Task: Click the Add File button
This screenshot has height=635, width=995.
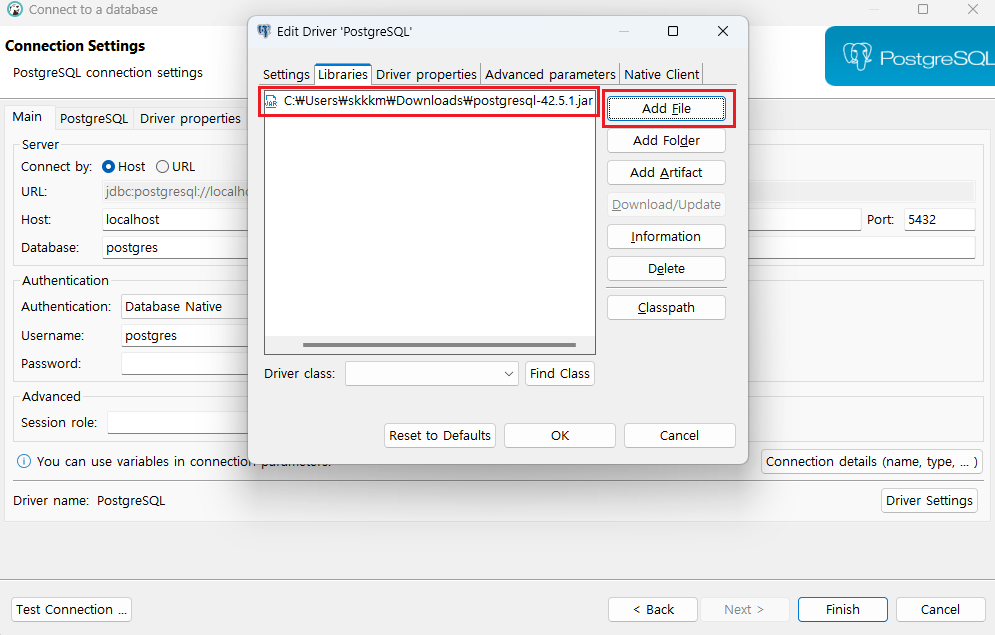Action: 666,108
